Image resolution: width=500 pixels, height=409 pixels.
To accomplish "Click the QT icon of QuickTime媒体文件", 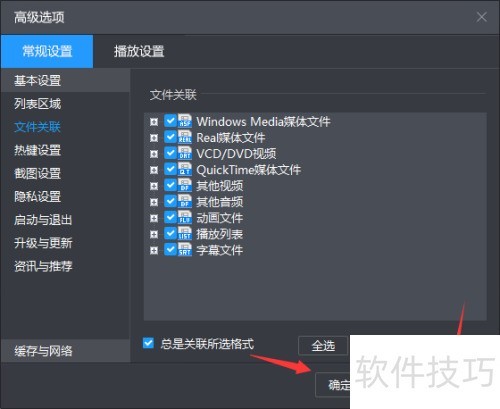I will tap(185, 169).
